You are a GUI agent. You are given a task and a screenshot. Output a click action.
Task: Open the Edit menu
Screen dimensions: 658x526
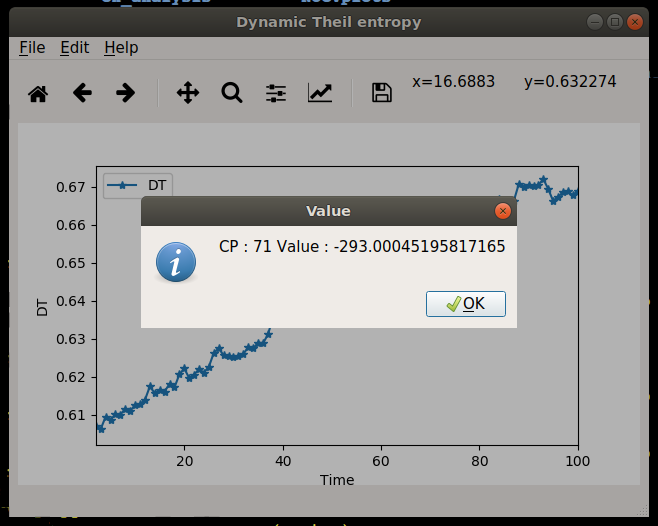(74, 48)
